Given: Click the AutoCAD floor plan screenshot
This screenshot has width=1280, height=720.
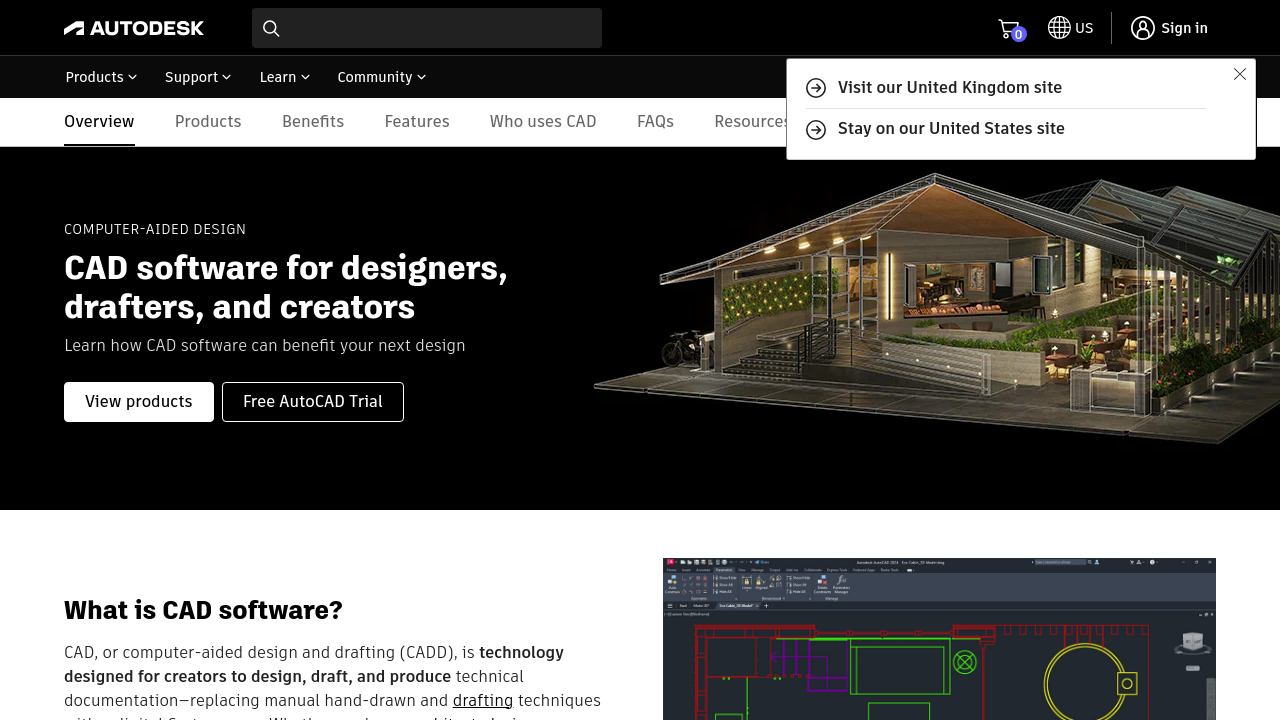Looking at the screenshot, I should point(939,640).
